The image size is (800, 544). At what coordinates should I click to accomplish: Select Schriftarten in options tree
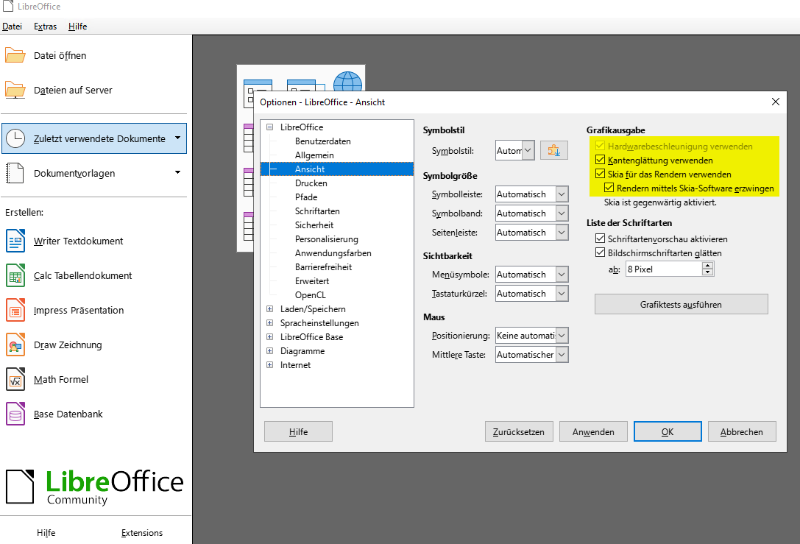coord(317,211)
